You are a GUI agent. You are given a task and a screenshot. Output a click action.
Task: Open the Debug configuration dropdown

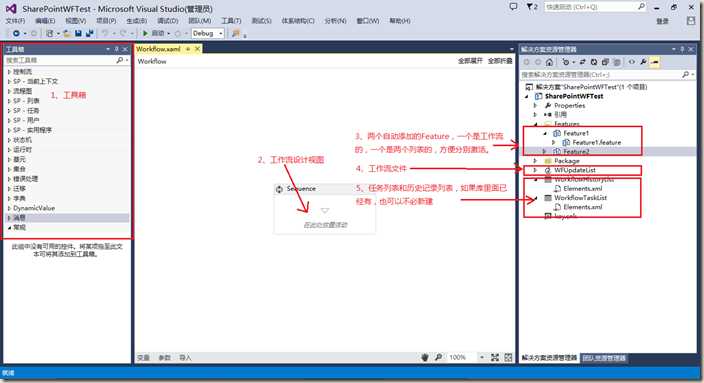coord(220,34)
